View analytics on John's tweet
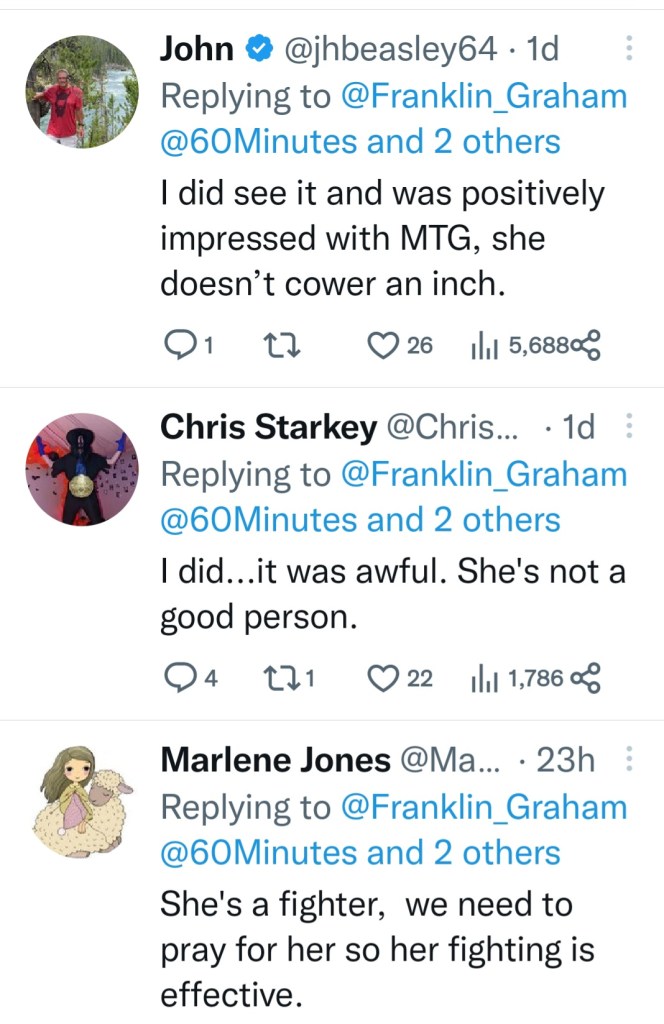 coord(482,345)
